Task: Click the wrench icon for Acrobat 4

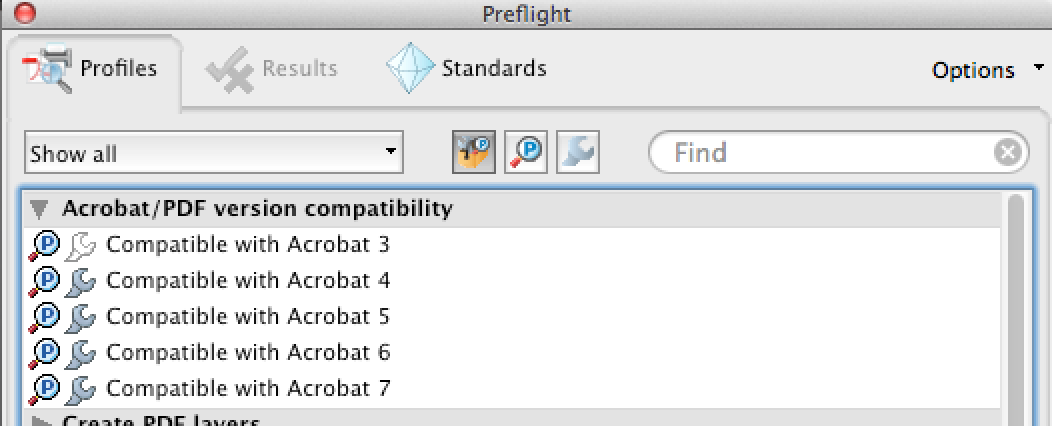Action: pos(81,280)
